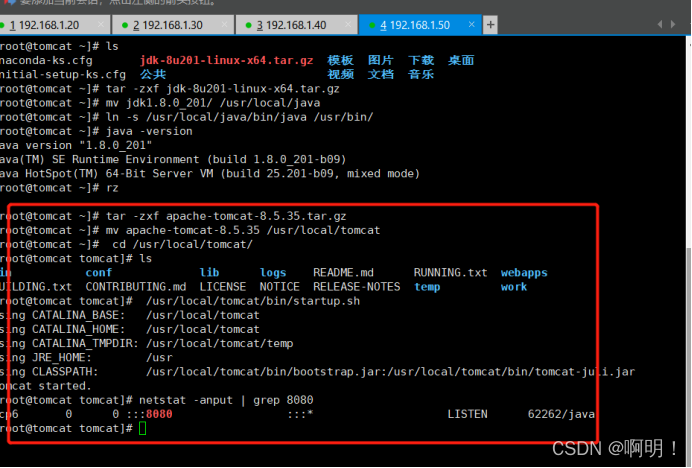This screenshot has width=692, height=468.
Task: Click the '桌面' directory name
Action: [461, 60]
